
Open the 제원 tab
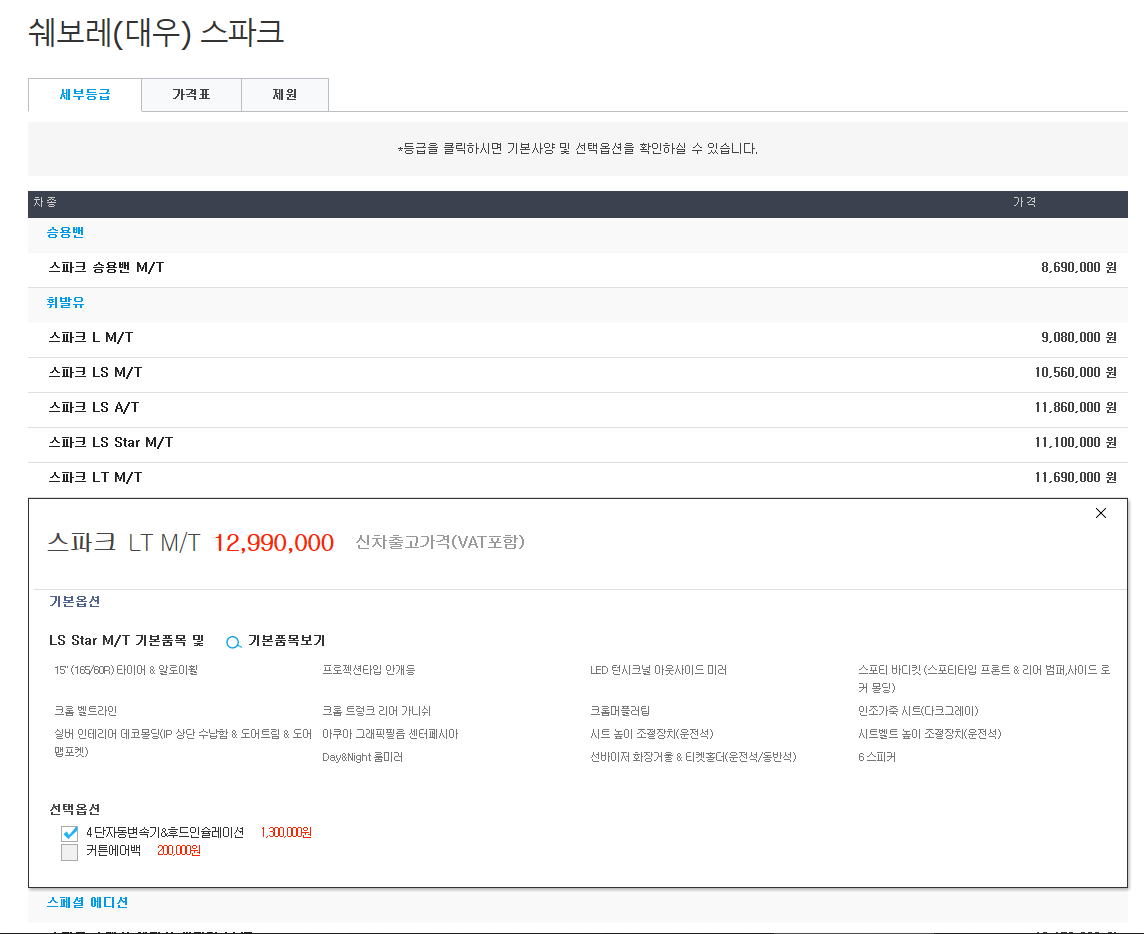(285, 95)
